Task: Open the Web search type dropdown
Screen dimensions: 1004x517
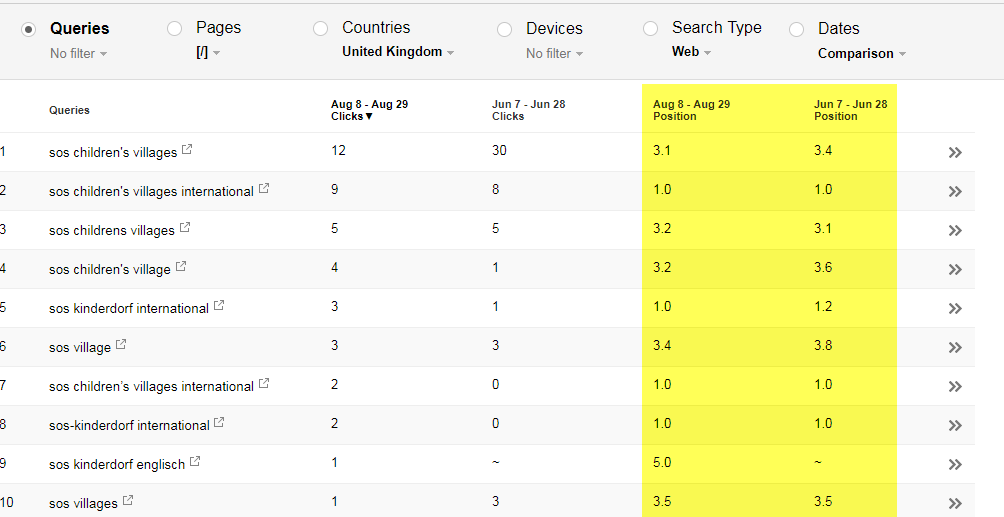Action: click(691, 52)
